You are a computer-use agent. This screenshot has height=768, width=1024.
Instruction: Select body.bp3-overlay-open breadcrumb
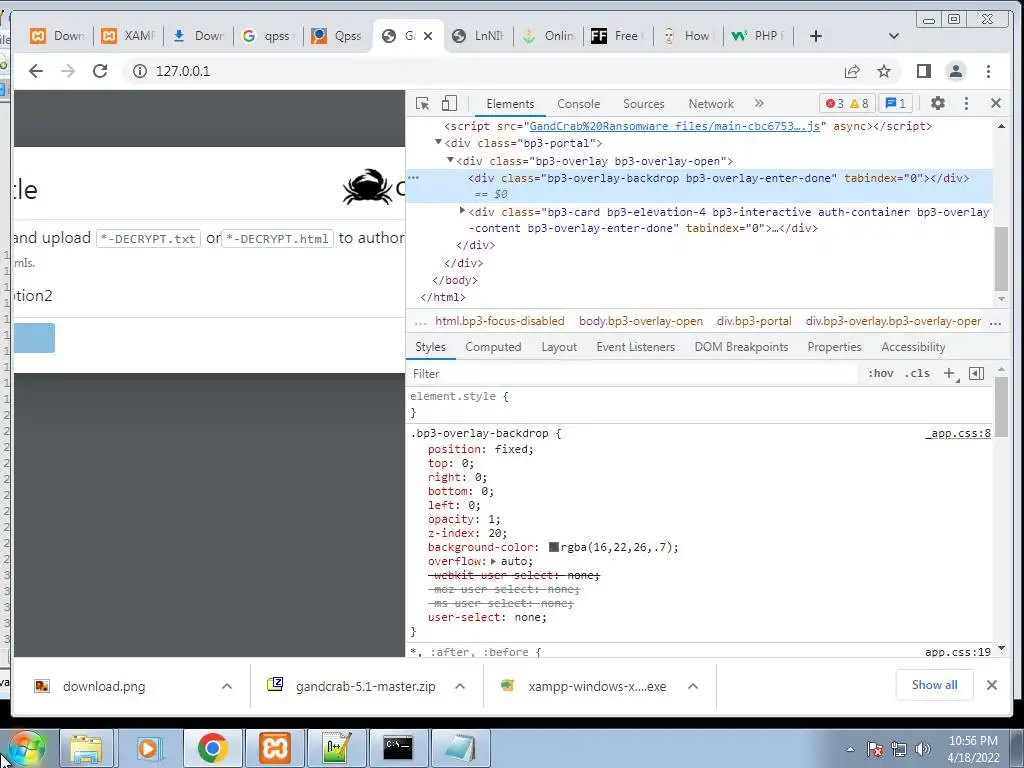coord(641,321)
